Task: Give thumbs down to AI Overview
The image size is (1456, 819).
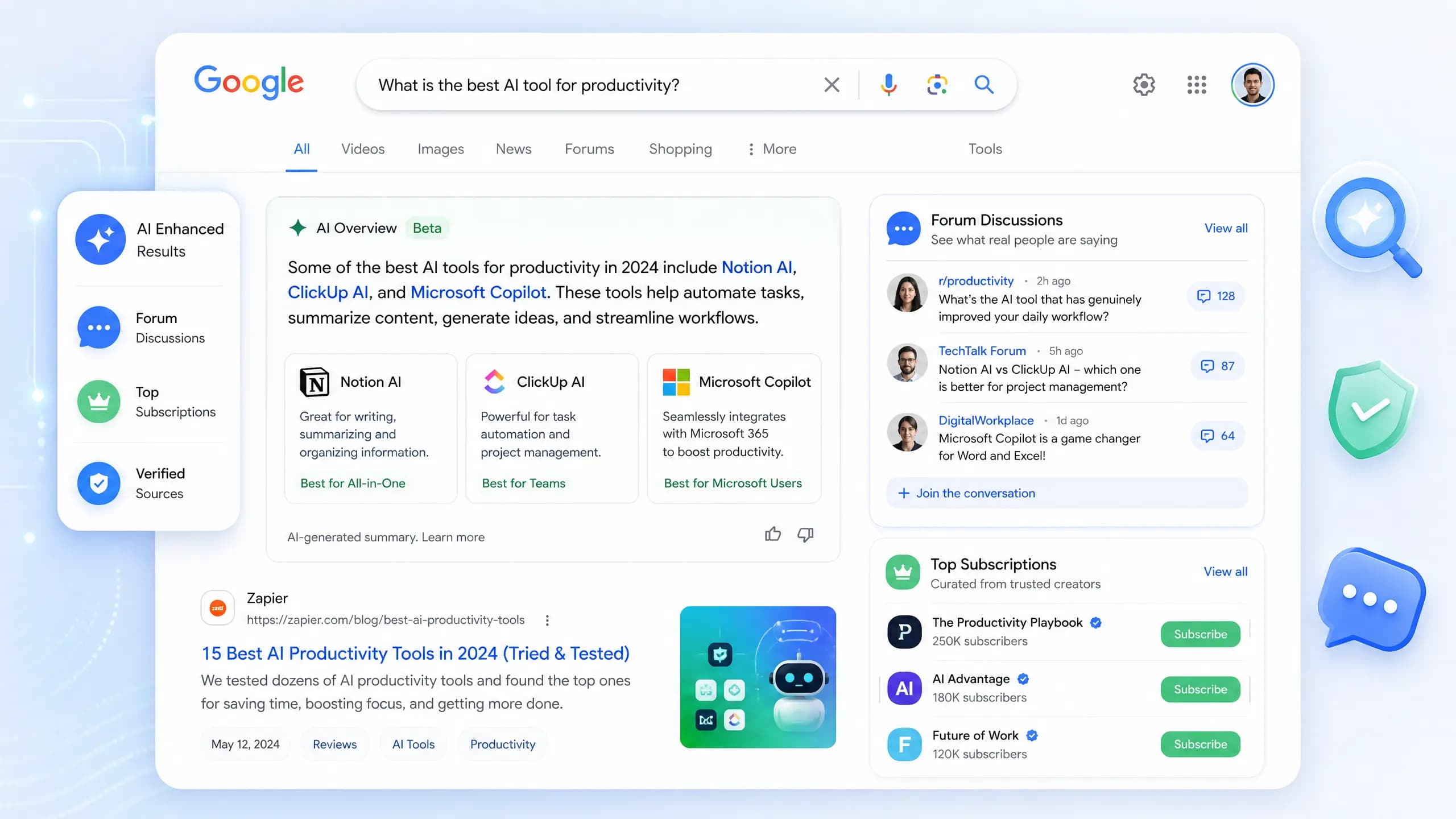Action: coord(805,534)
